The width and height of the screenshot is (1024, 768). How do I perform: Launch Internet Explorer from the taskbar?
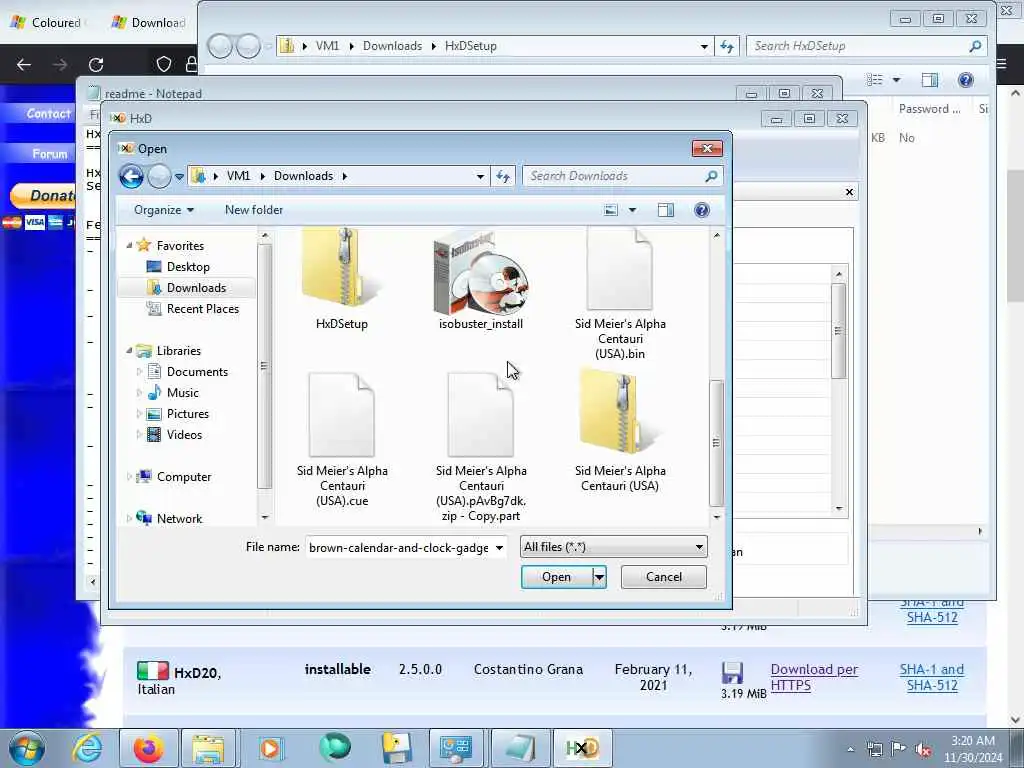click(x=87, y=748)
